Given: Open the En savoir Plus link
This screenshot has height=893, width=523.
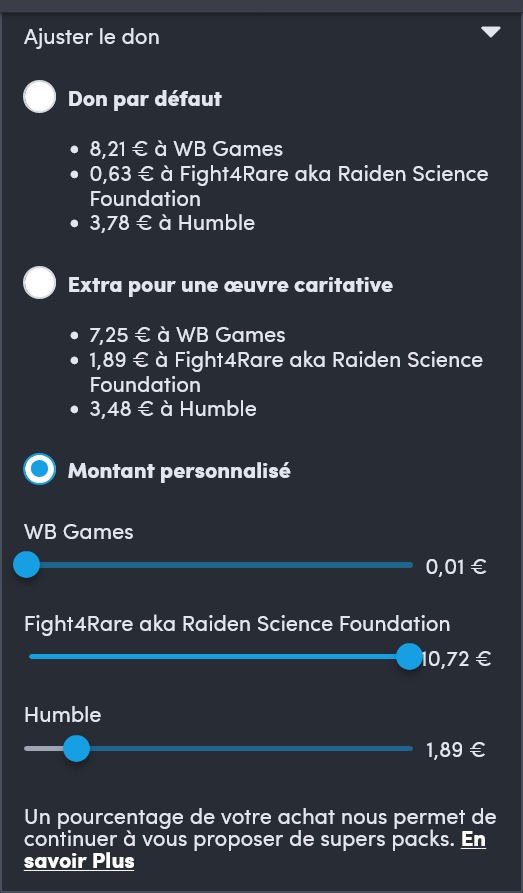Looking at the screenshot, I should click(255, 850).
